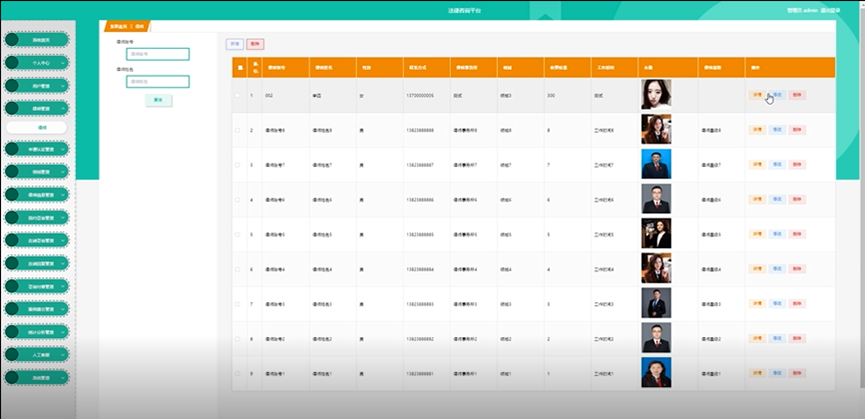Image resolution: width=865 pixels, height=419 pixels.
Task: Open the 系统管理 menu label
Action: (x=41, y=378)
